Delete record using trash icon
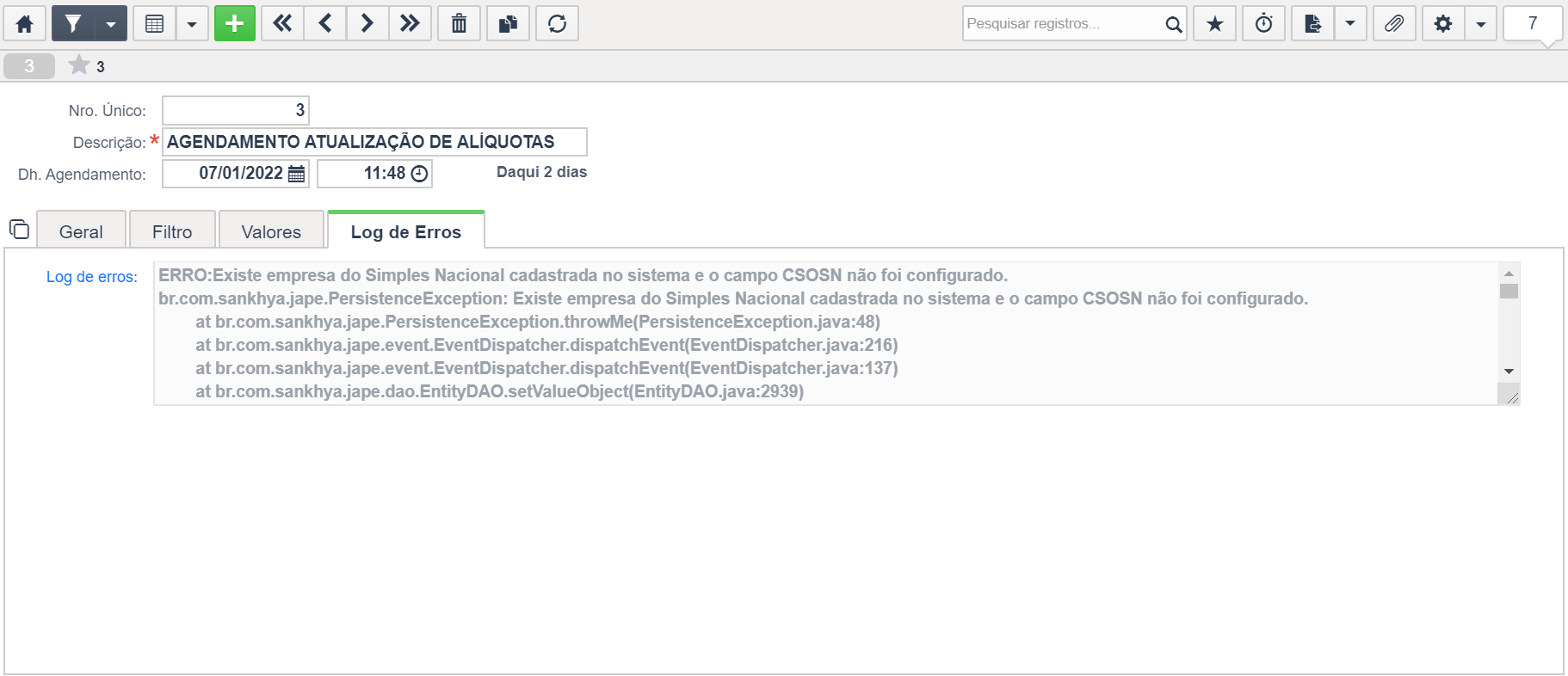Viewport: 1568px width, 676px height. pos(460,23)
